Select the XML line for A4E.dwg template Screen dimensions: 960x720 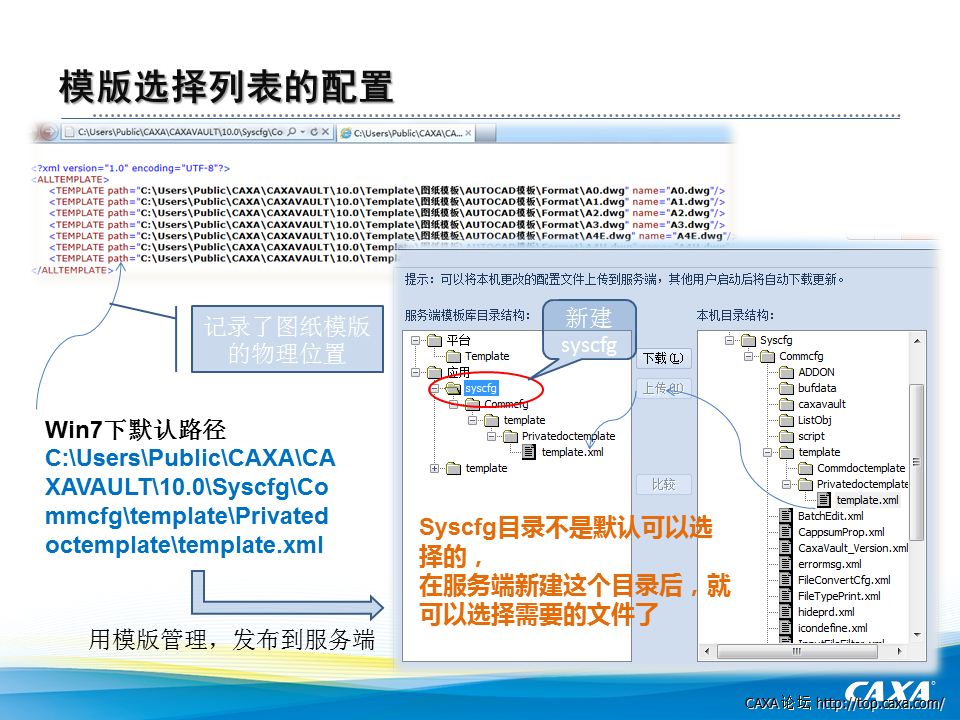click(x=391, y=236)
